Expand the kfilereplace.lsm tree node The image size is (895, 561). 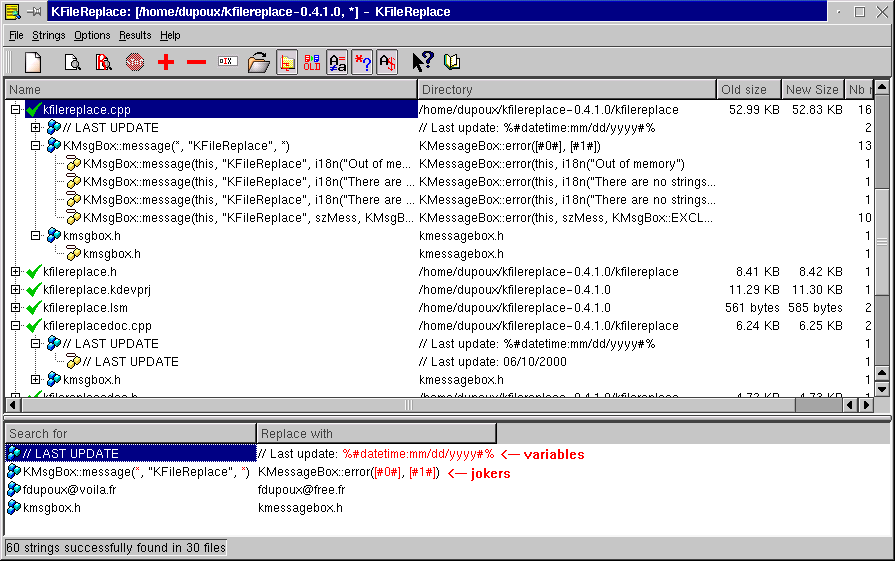(15, 308)
